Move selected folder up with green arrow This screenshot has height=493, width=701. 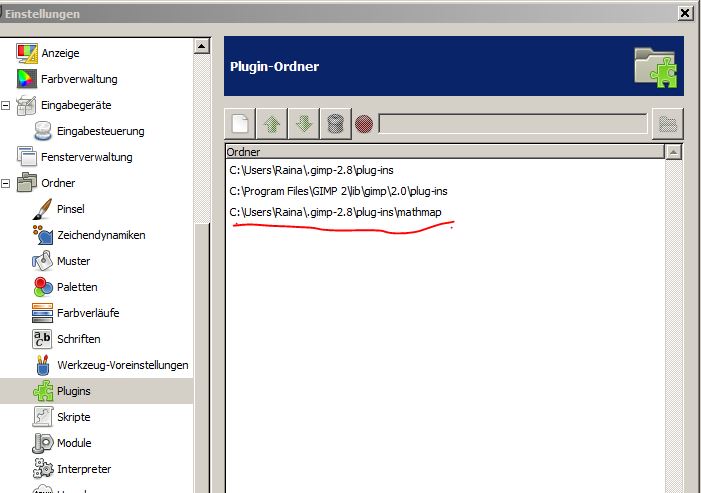272,123
